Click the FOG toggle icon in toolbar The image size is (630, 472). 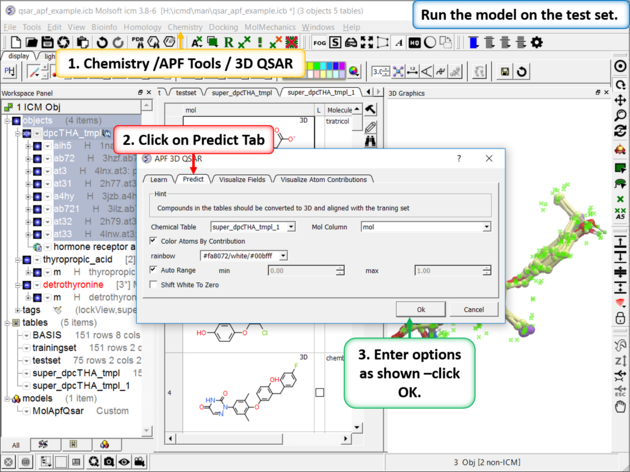point(319,43)
